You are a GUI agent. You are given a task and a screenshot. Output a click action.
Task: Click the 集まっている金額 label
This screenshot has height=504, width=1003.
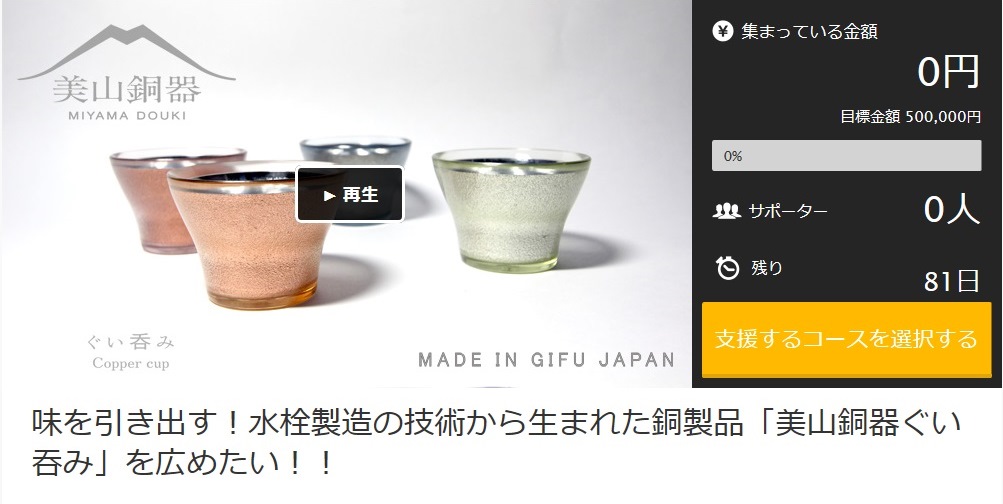(809, 31)
